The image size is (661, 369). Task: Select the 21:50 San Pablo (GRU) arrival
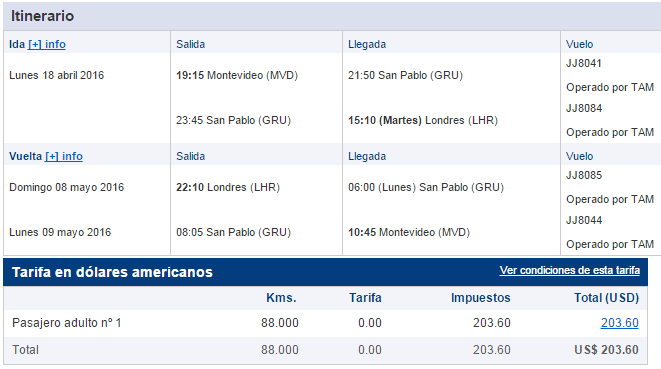point(405,75)
